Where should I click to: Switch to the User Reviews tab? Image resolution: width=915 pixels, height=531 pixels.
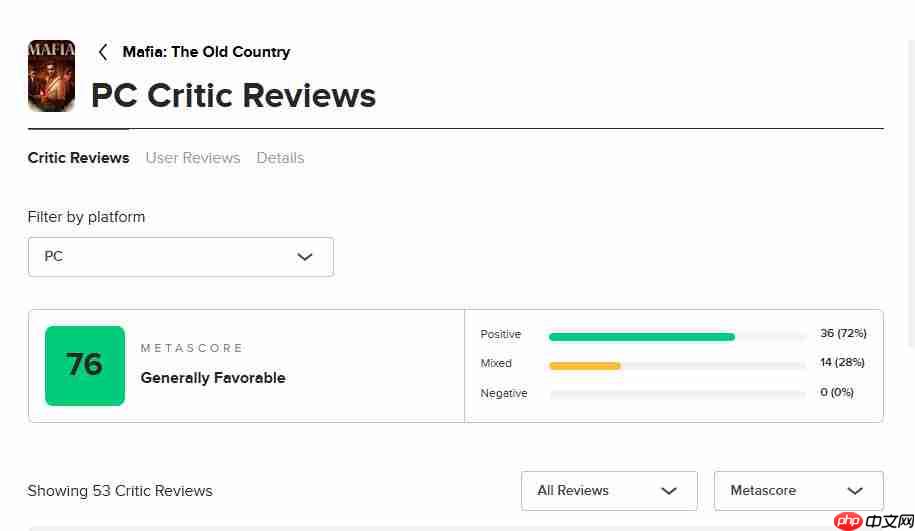[192, 158]
